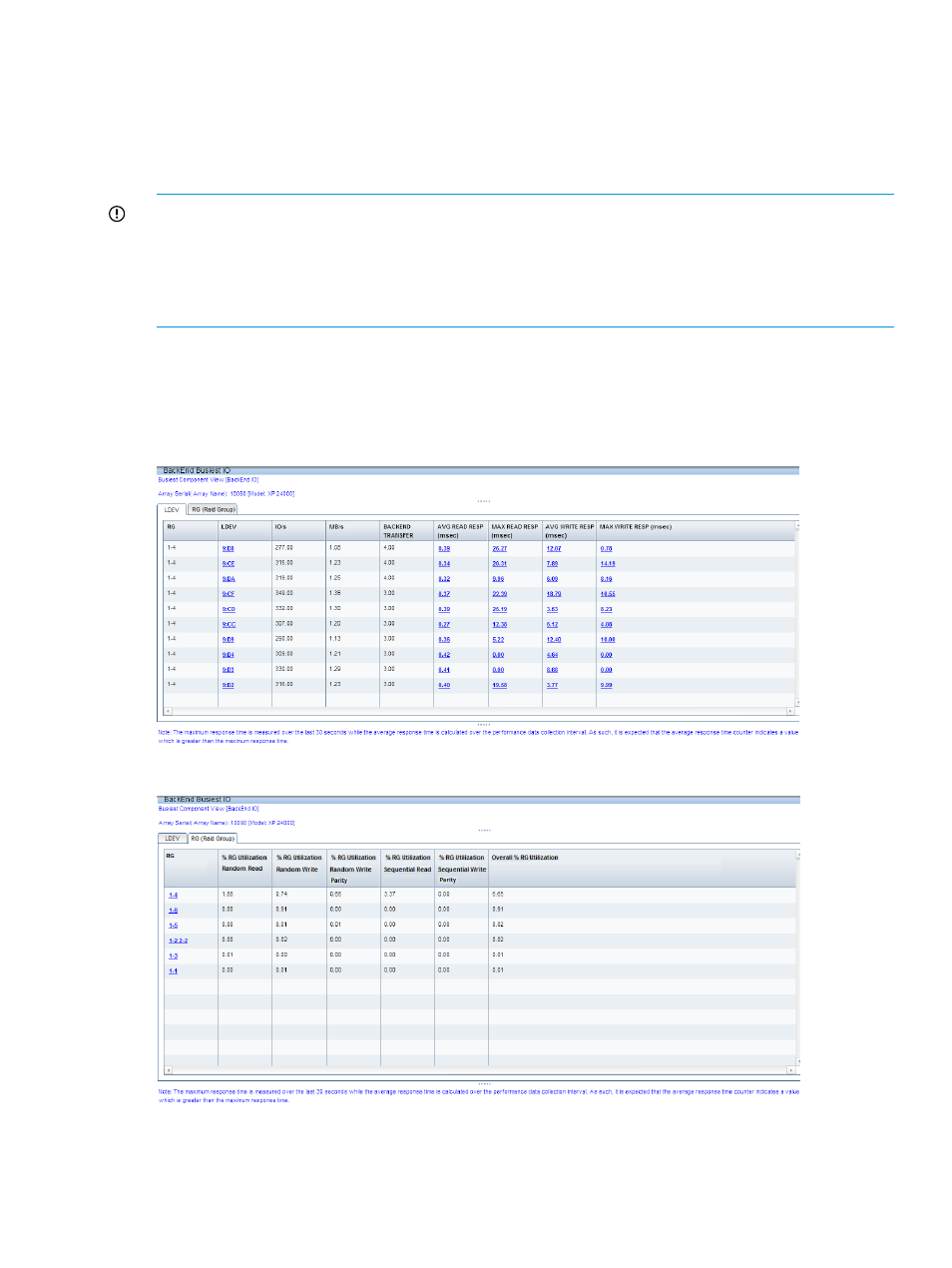The image size is (952, 1268).
Task: Click max read response value 12.38
Action: (499, 625)
